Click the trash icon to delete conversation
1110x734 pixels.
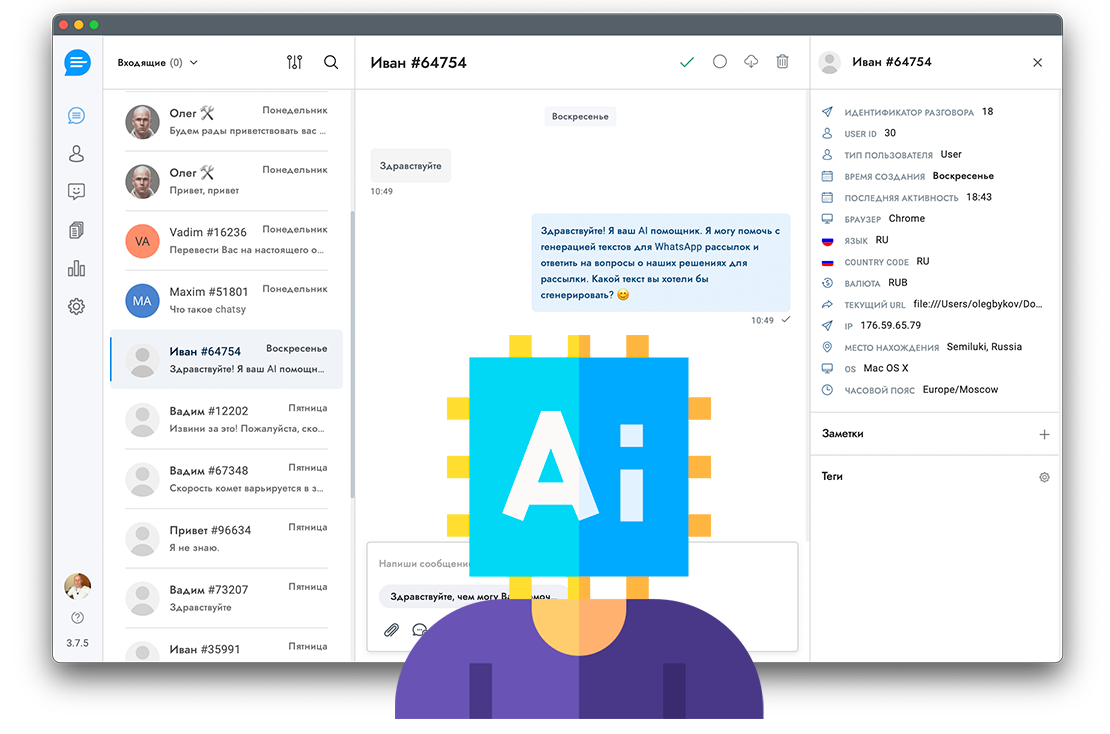coord(782,62)
